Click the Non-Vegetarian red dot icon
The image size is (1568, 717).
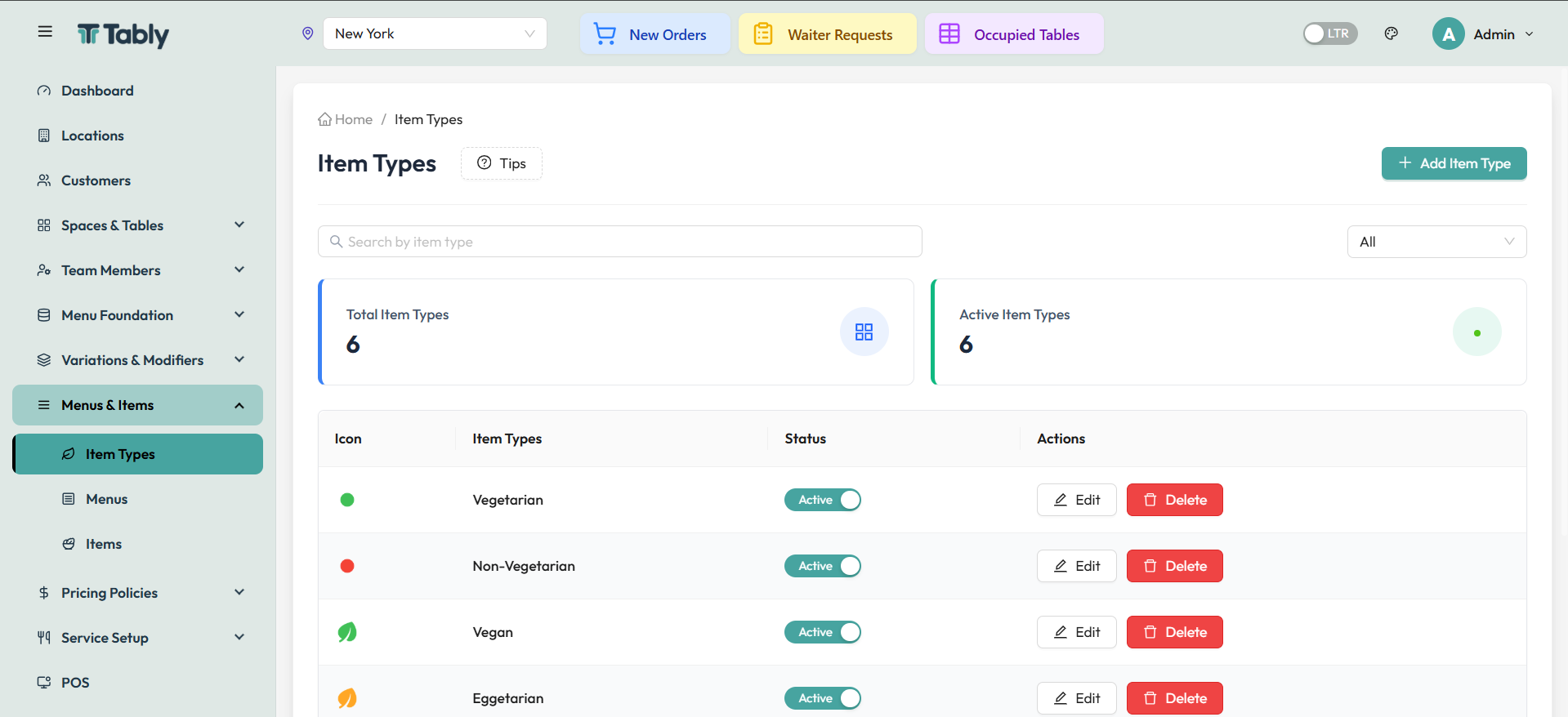pyautogui.click(x=347, y=566)
